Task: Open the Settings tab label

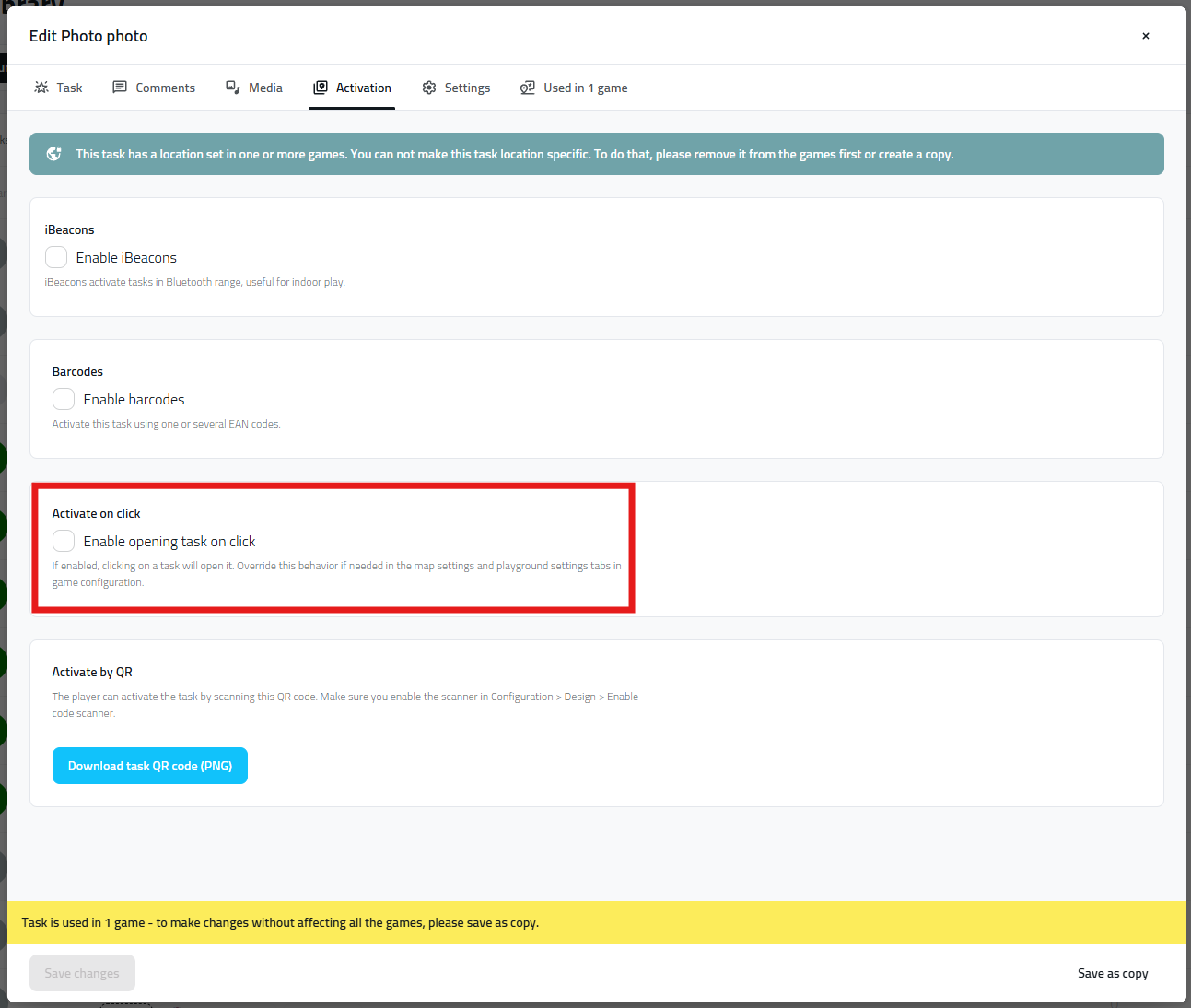Action: tap(467, 88)
